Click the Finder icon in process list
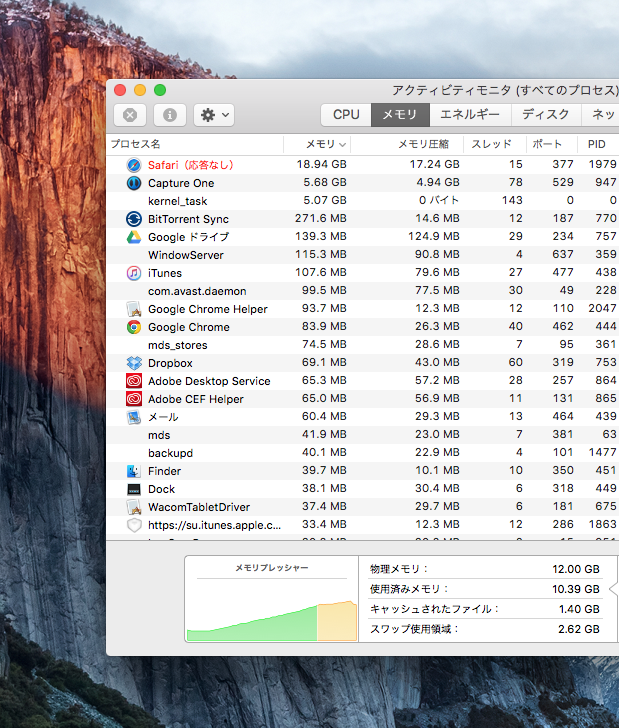This screenshot has height=728, width=619. click(x=134, y=471)
